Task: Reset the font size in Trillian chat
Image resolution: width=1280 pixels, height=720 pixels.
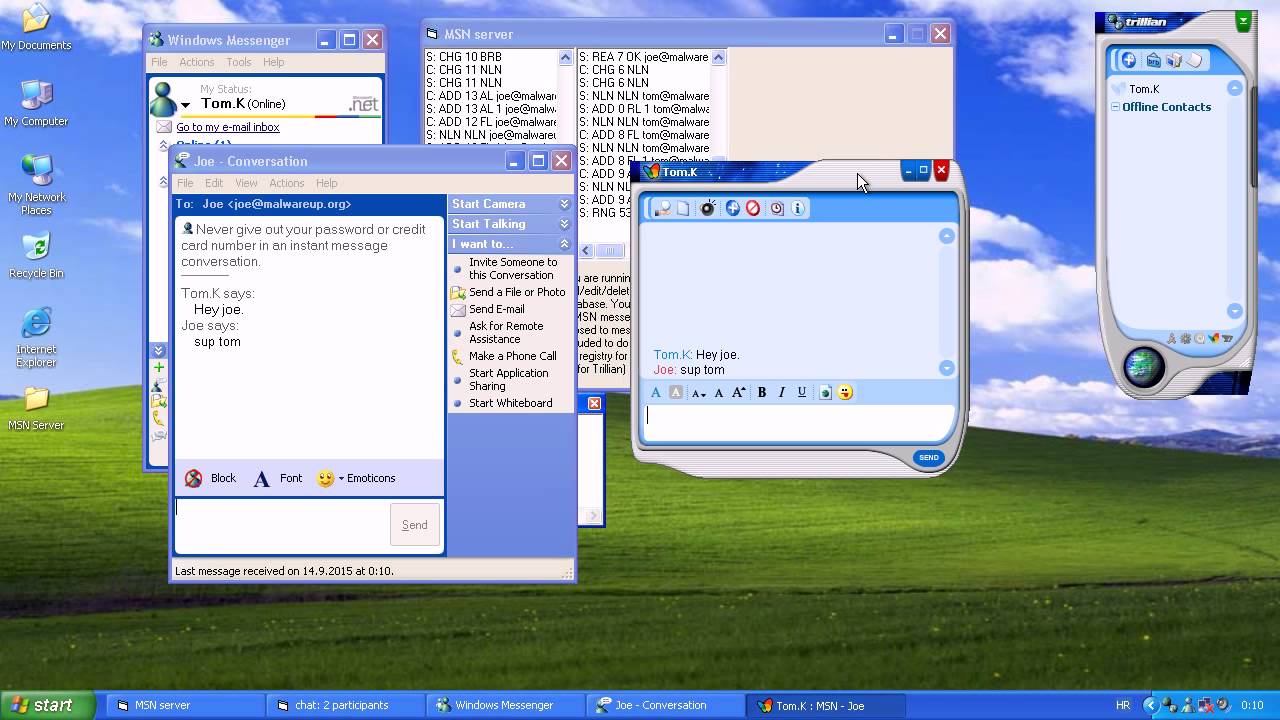Action: pos(718,393)
